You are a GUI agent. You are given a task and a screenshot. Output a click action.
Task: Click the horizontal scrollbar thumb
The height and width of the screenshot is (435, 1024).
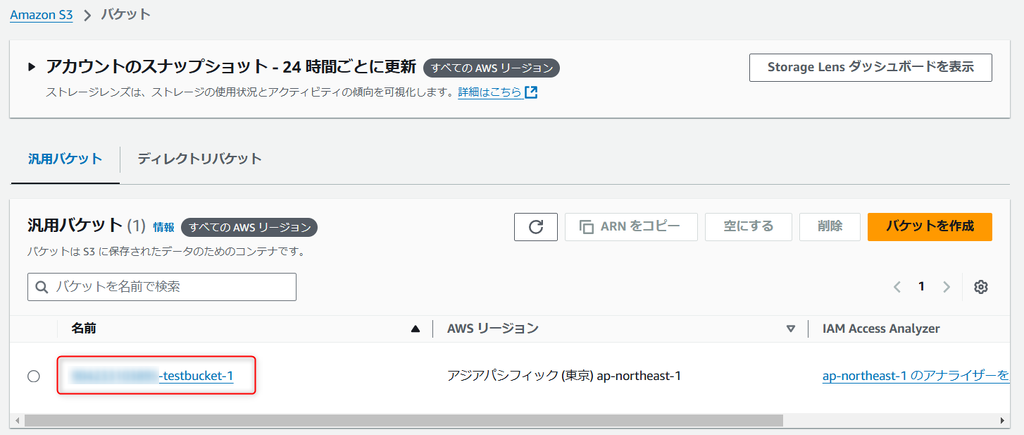coord(403,420)
